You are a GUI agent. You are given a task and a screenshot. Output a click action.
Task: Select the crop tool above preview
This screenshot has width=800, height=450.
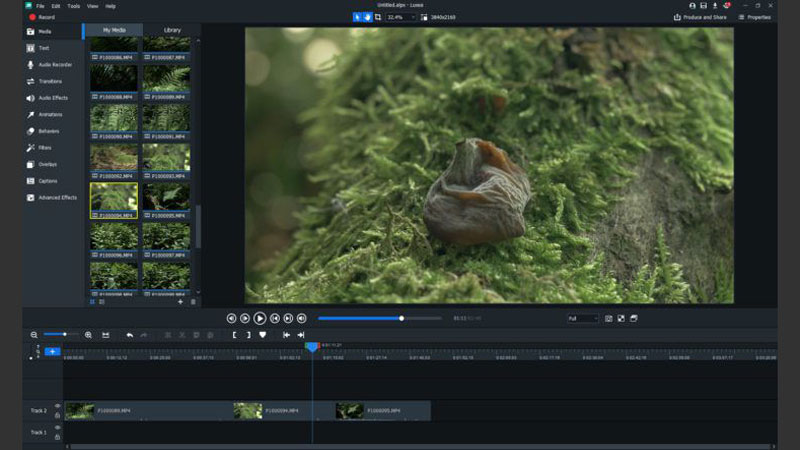377,17
